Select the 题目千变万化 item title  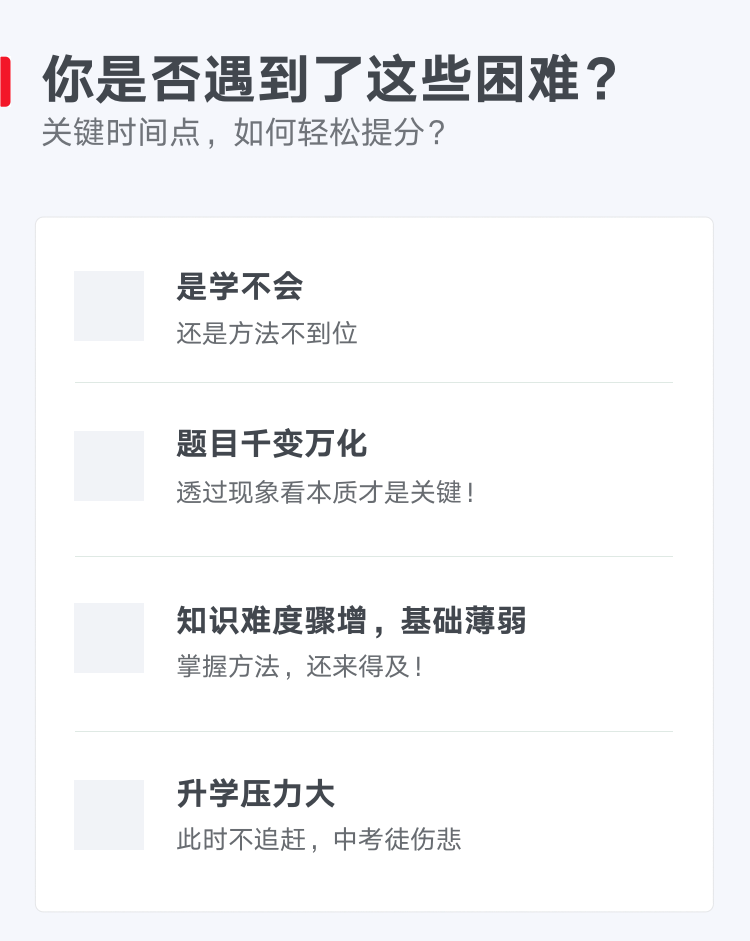(x=271, y=444)
